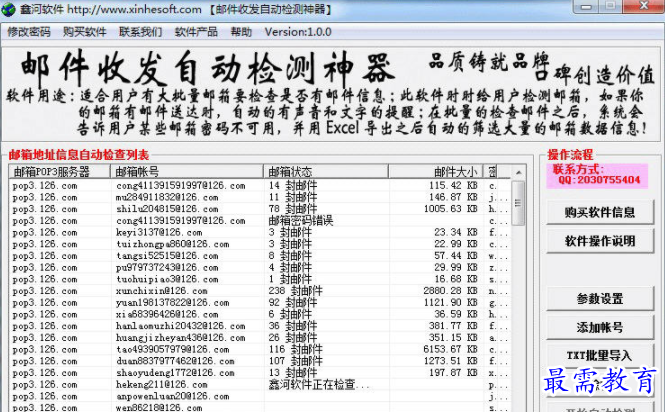Select row shaoyudeng17728126.com
Screen dimensions: 665x412
(260, 373)
